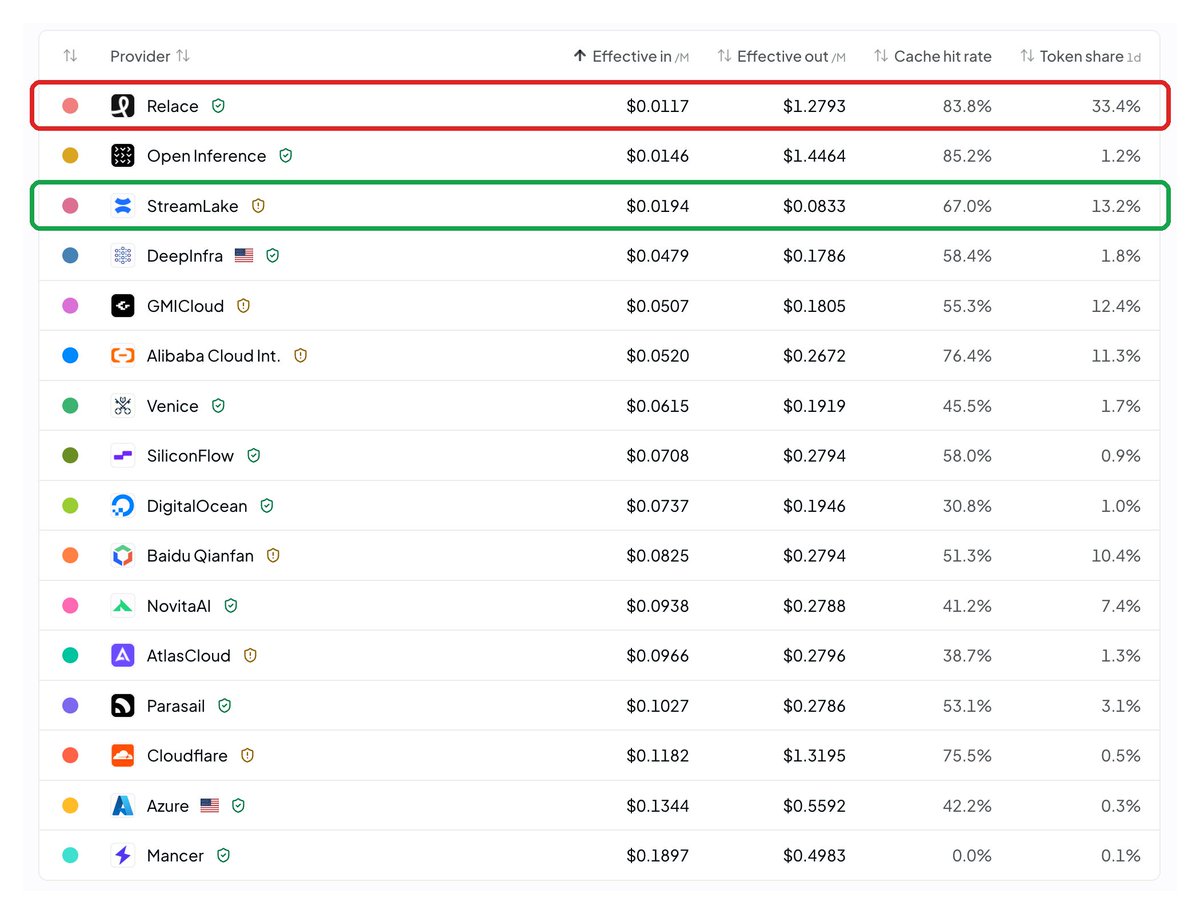1200x914 pixels.
Task: Click the salmon color dot for Relace
Action: tap(70, 106)
